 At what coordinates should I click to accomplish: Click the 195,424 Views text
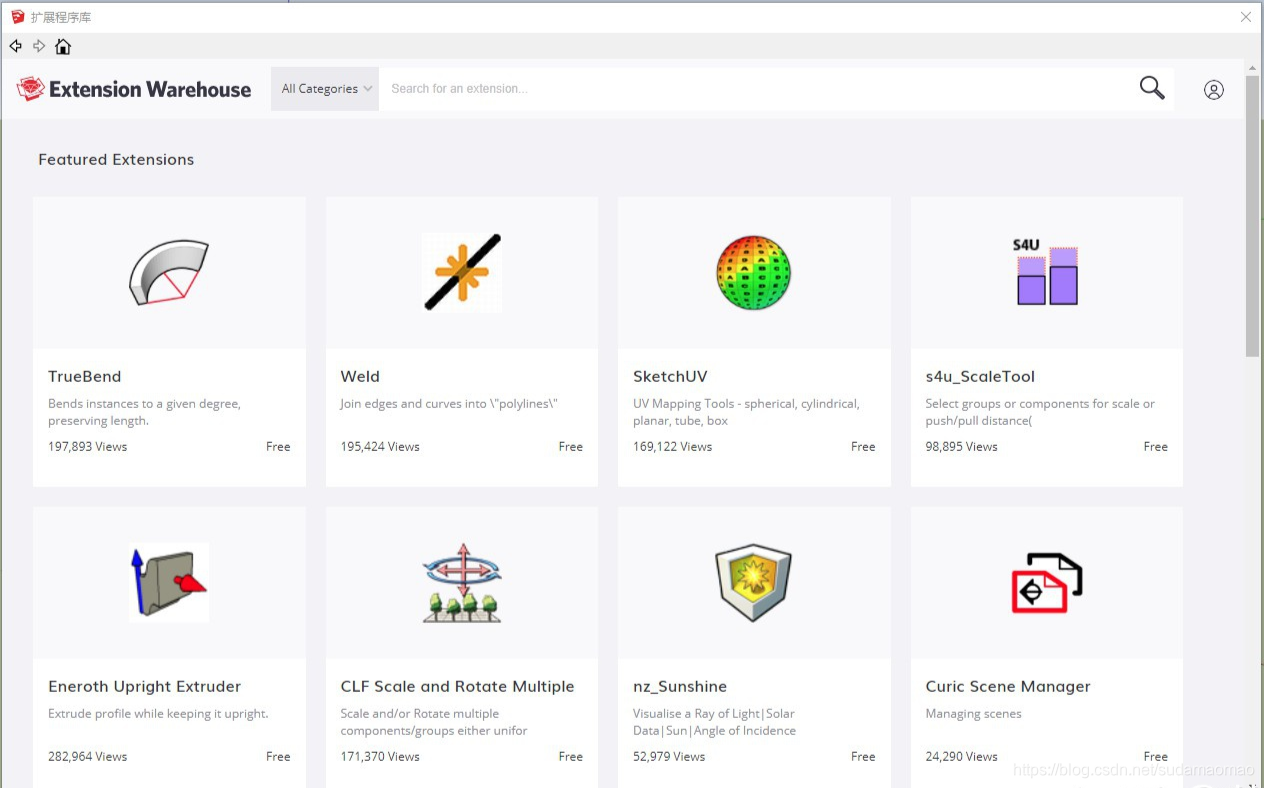point(380,447)
